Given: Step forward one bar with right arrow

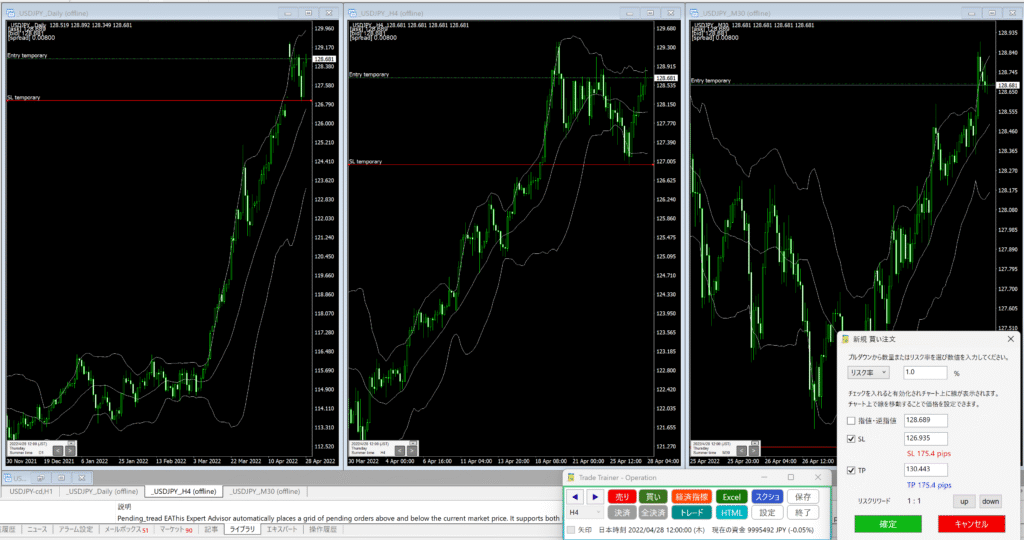Looking at the screenshot, I should [595, 497].
